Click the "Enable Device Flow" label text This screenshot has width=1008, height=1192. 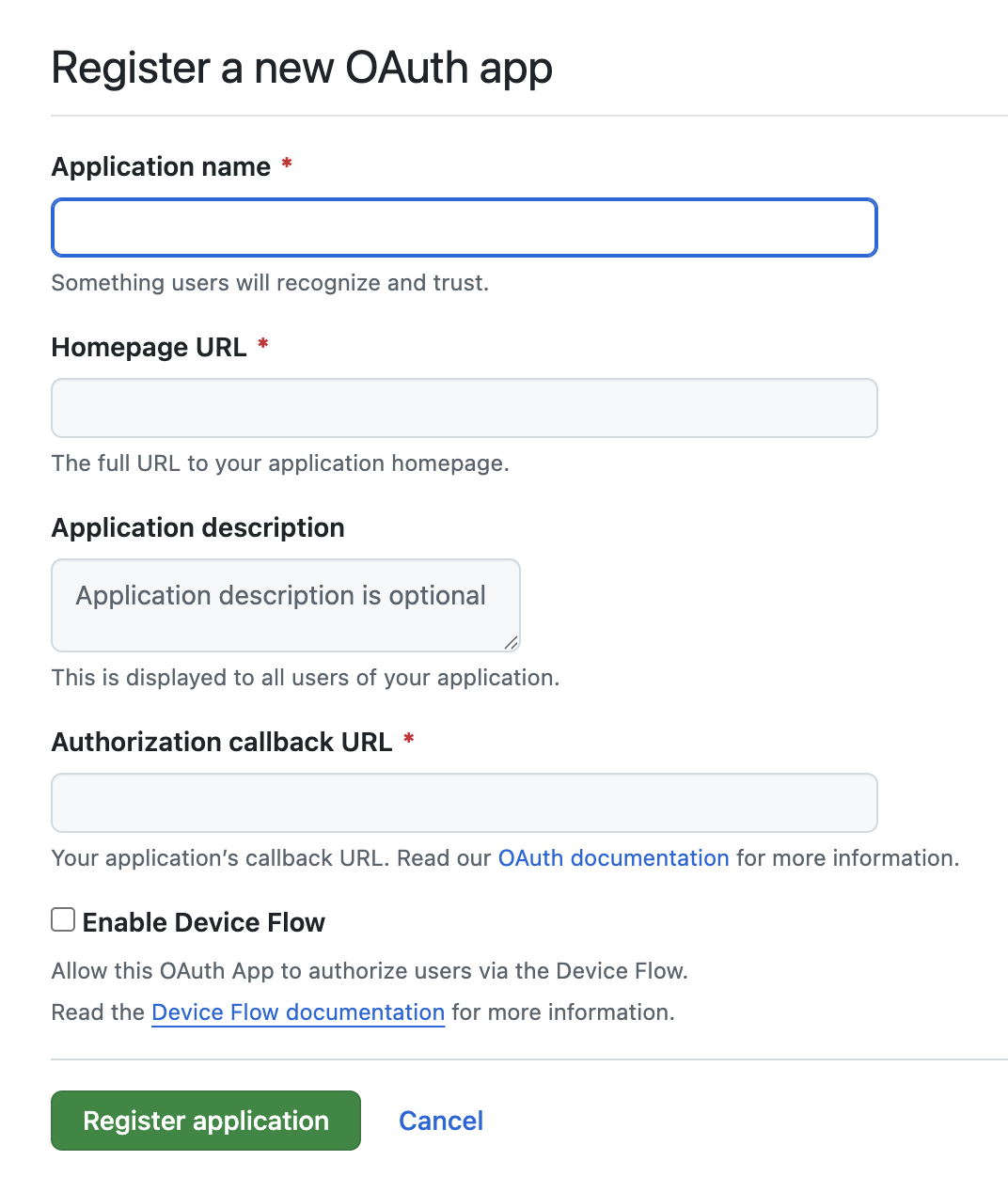[203, 922]
